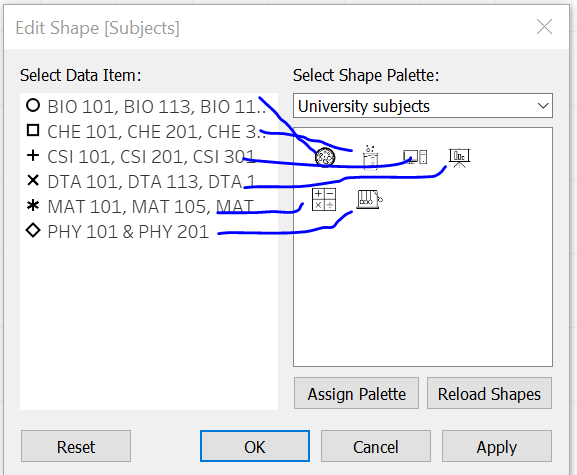Expand the shape palette dropdown arrow

tap(543, 106)
